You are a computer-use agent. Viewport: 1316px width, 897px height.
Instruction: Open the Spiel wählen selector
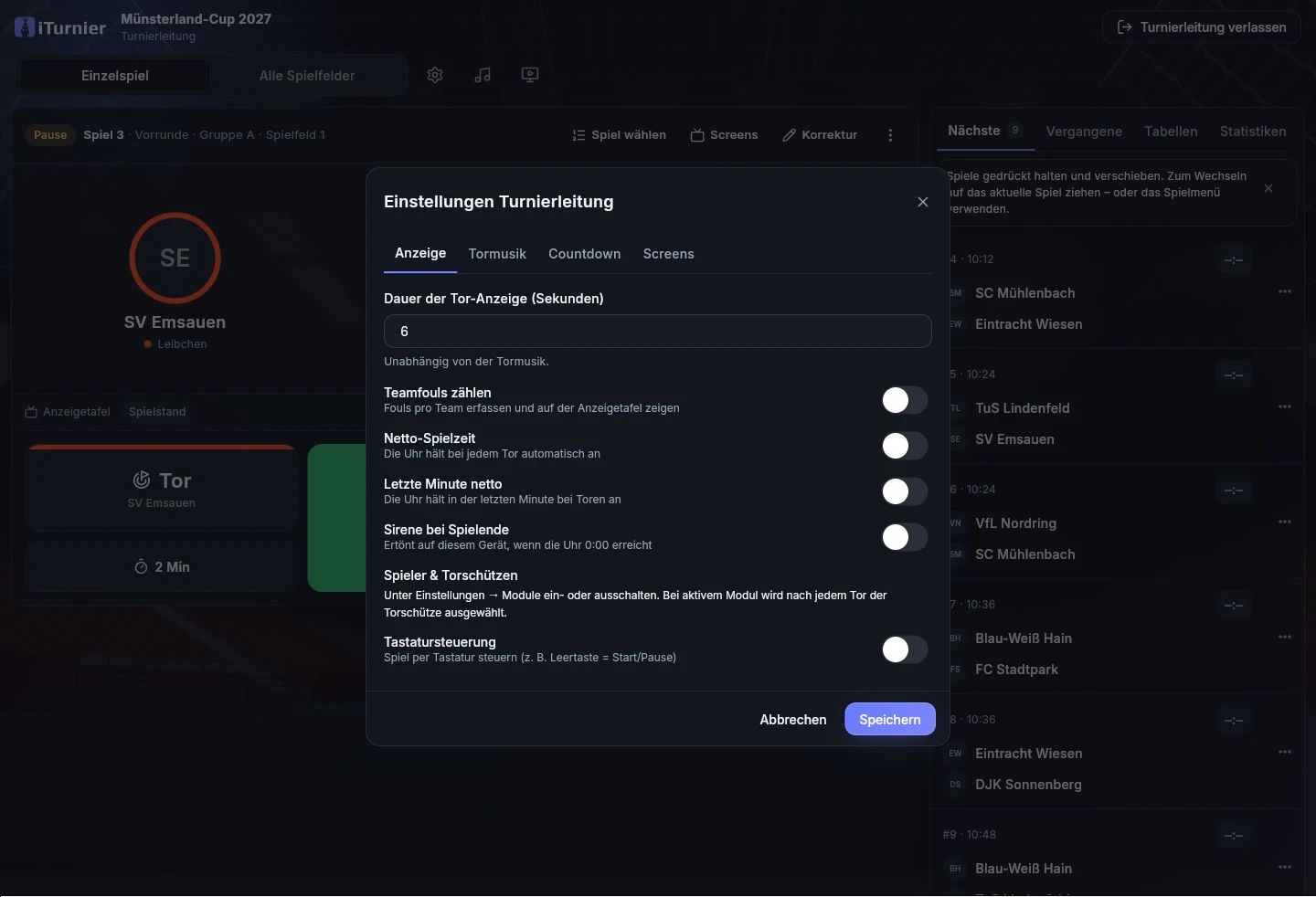[619, 135]
